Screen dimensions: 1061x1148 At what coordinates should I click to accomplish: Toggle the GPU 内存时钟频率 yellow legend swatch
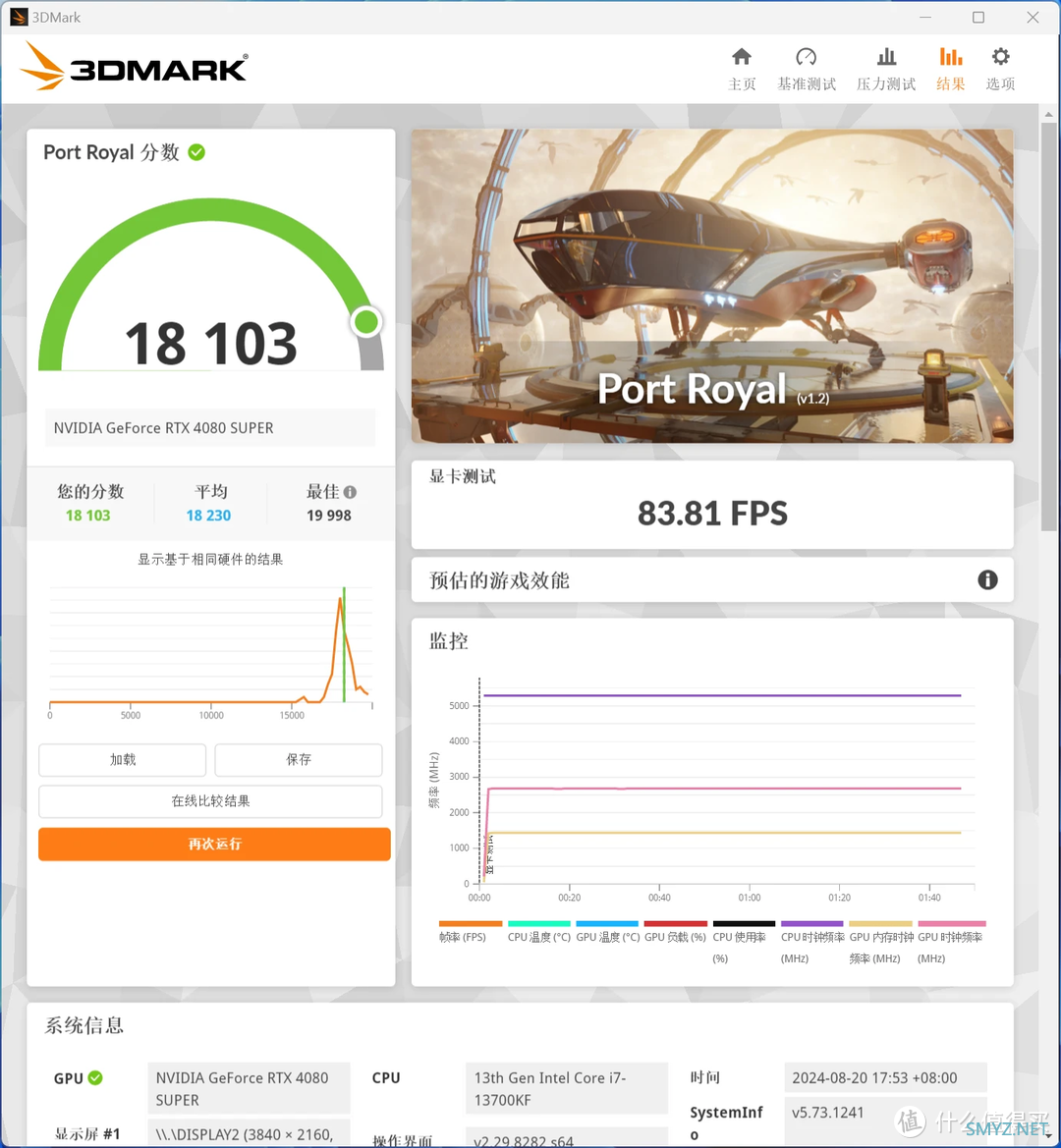[x=881, y=924]
